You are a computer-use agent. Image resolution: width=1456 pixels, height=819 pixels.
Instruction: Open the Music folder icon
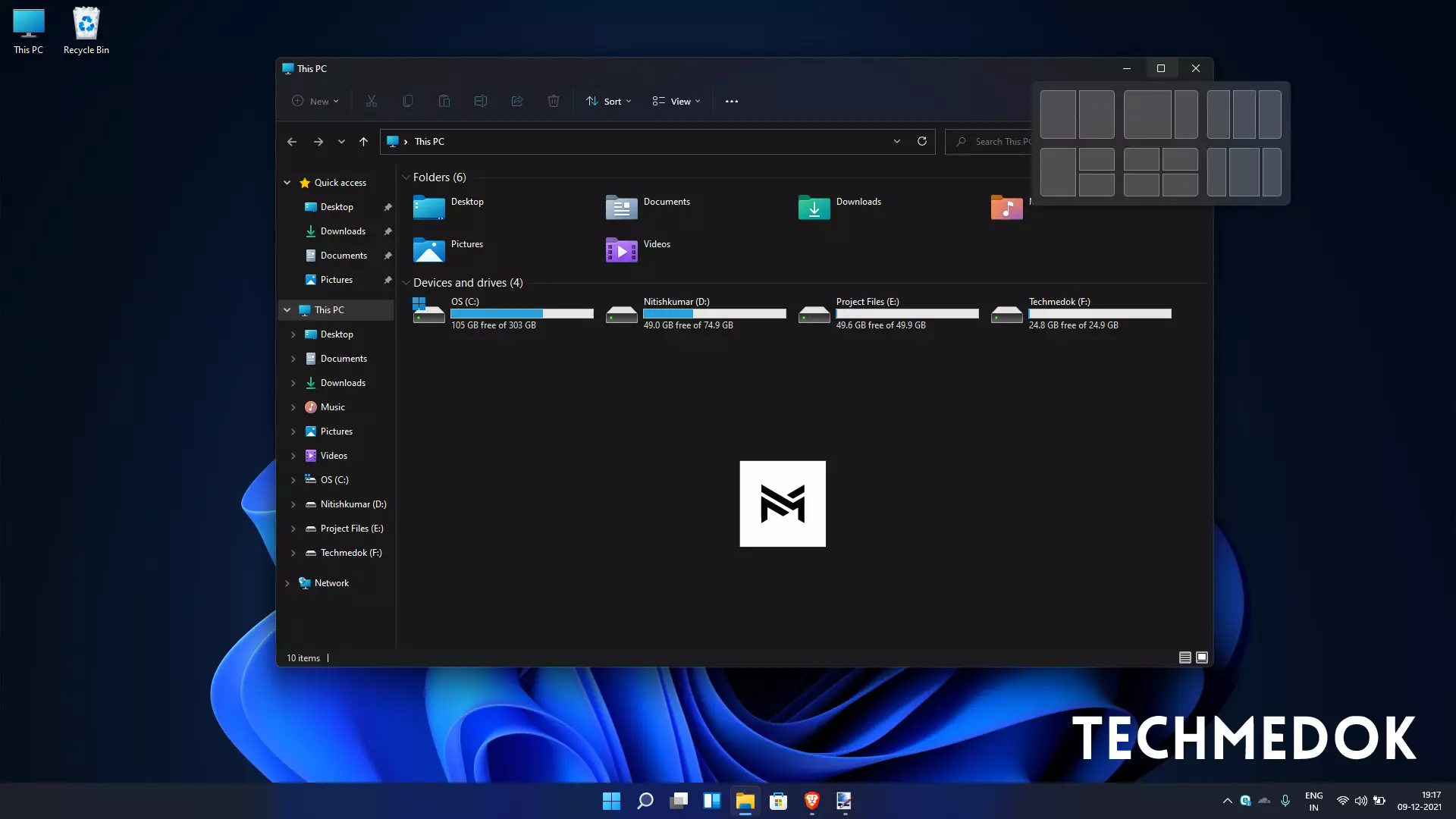(x=1007, y=207)
